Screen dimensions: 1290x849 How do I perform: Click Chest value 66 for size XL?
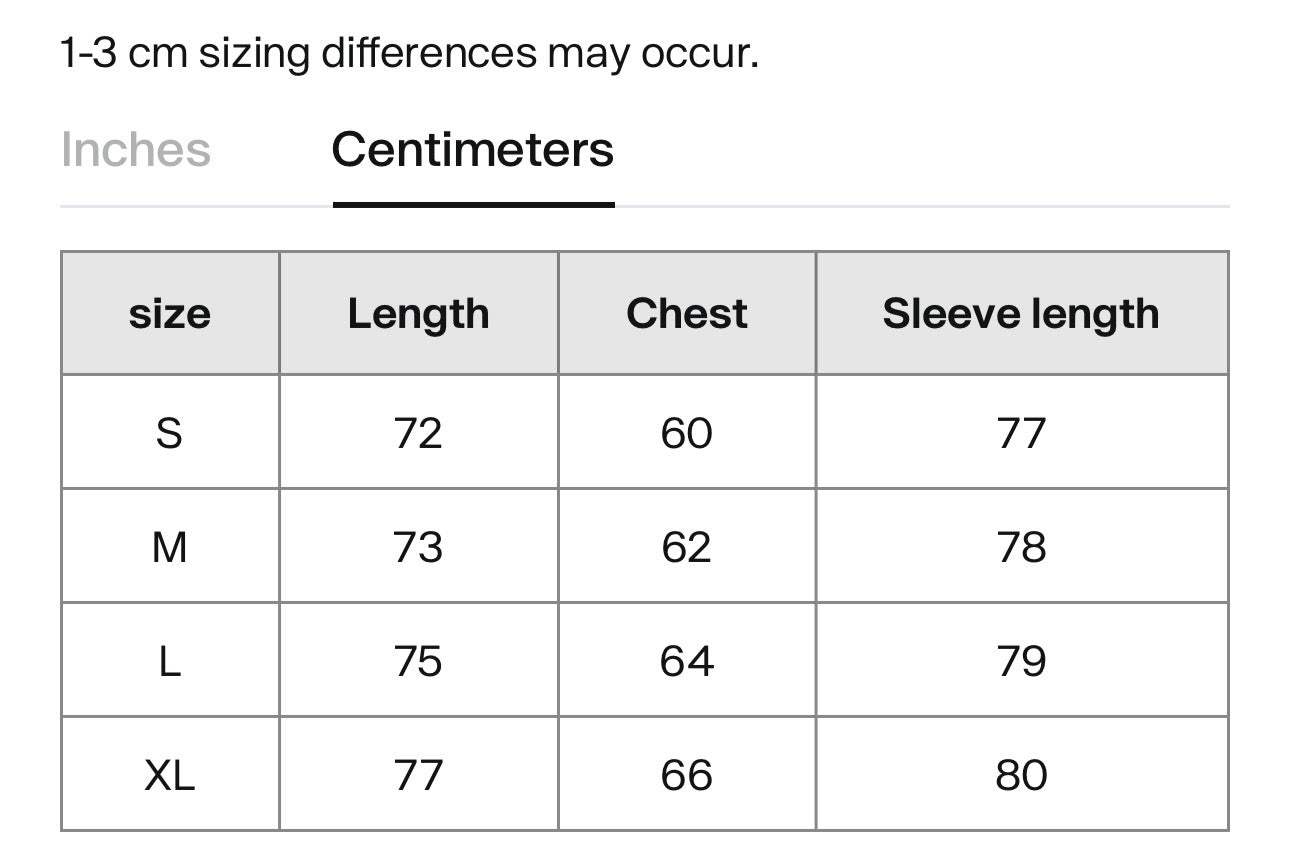point(686,775)
